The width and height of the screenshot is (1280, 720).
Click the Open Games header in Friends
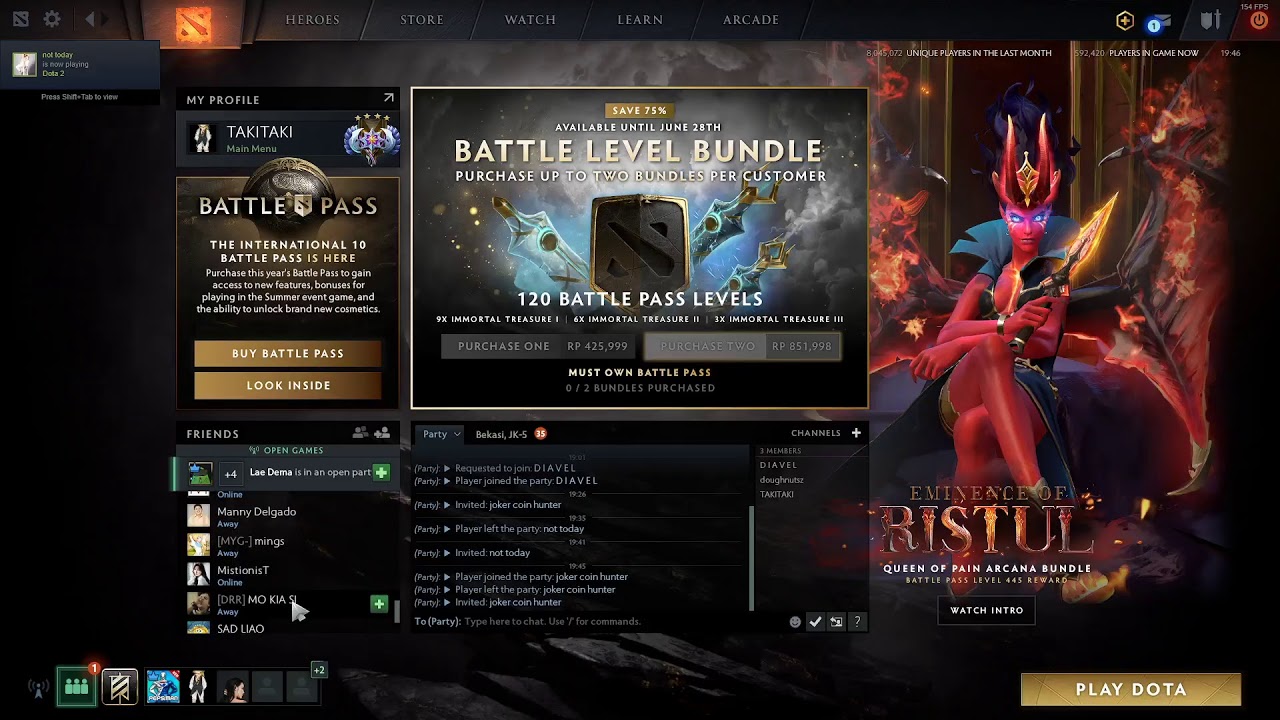pyautogui.click(x=287, y=450)
